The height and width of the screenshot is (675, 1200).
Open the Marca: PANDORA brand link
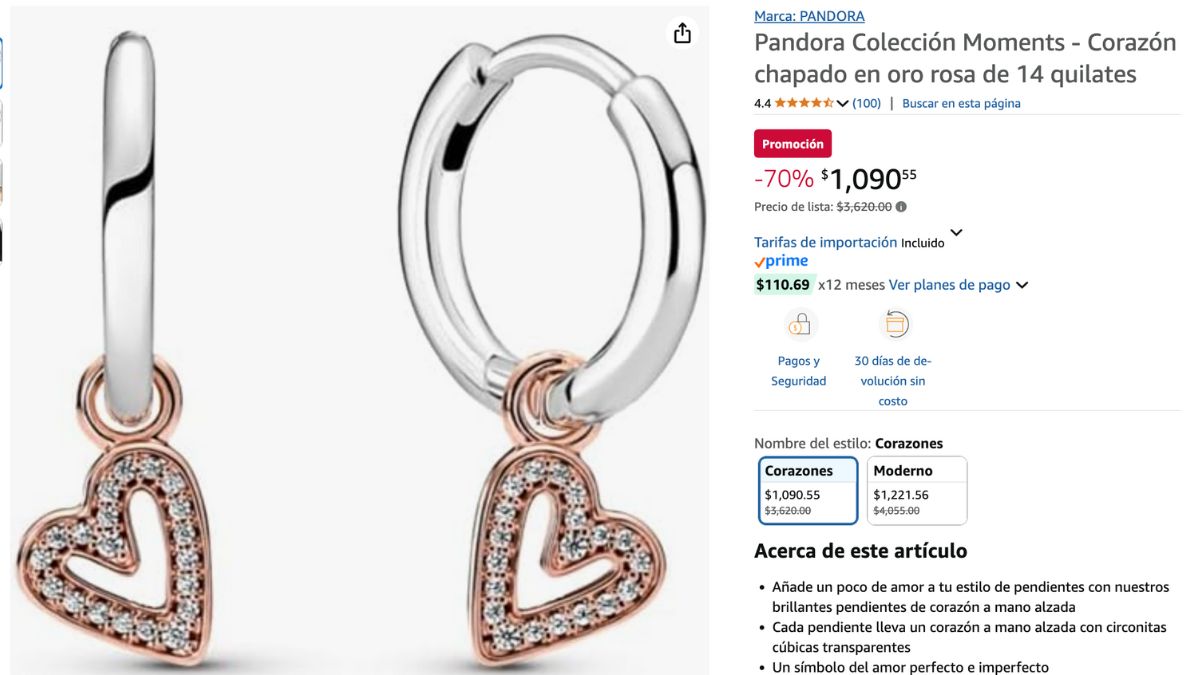click(x=809, y=16)
